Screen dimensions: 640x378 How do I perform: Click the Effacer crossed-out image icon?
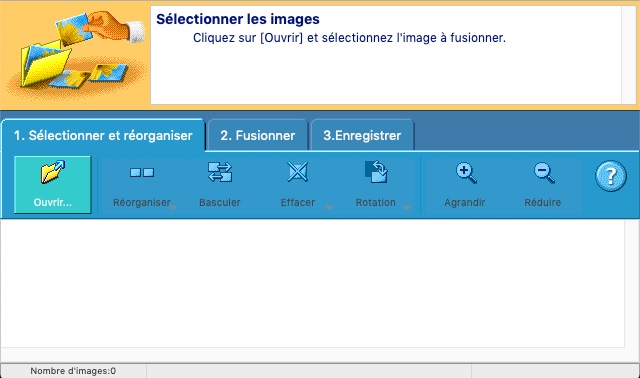298,171
